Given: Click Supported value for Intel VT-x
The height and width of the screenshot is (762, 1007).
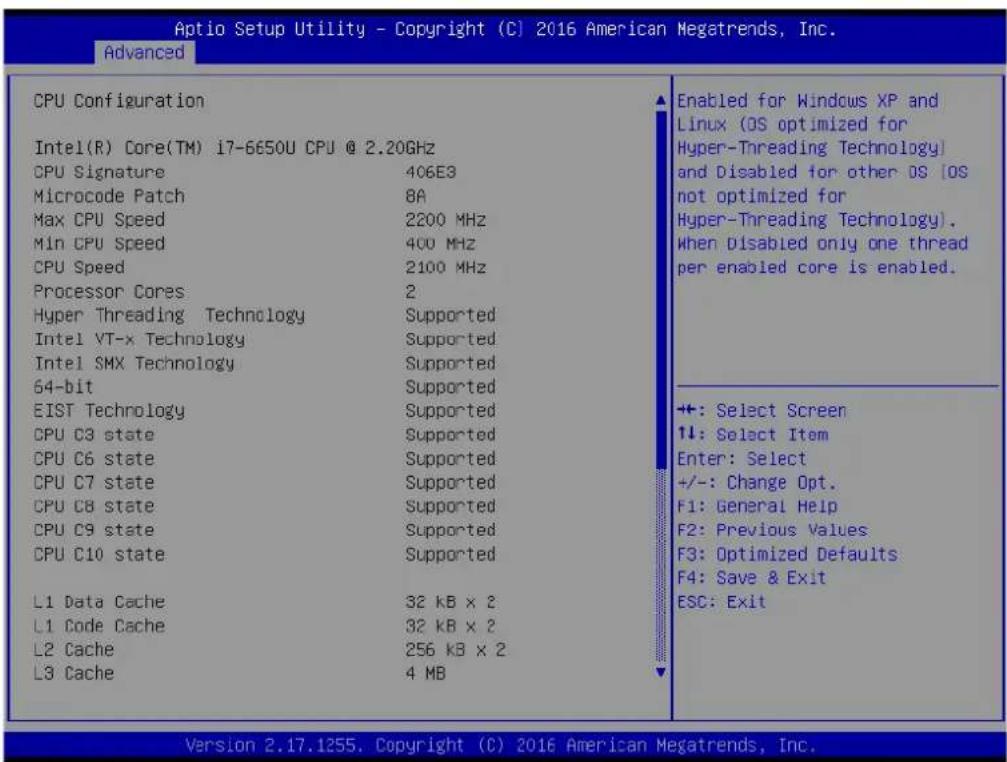Looking at the screenshot, I should click(450, 339).
